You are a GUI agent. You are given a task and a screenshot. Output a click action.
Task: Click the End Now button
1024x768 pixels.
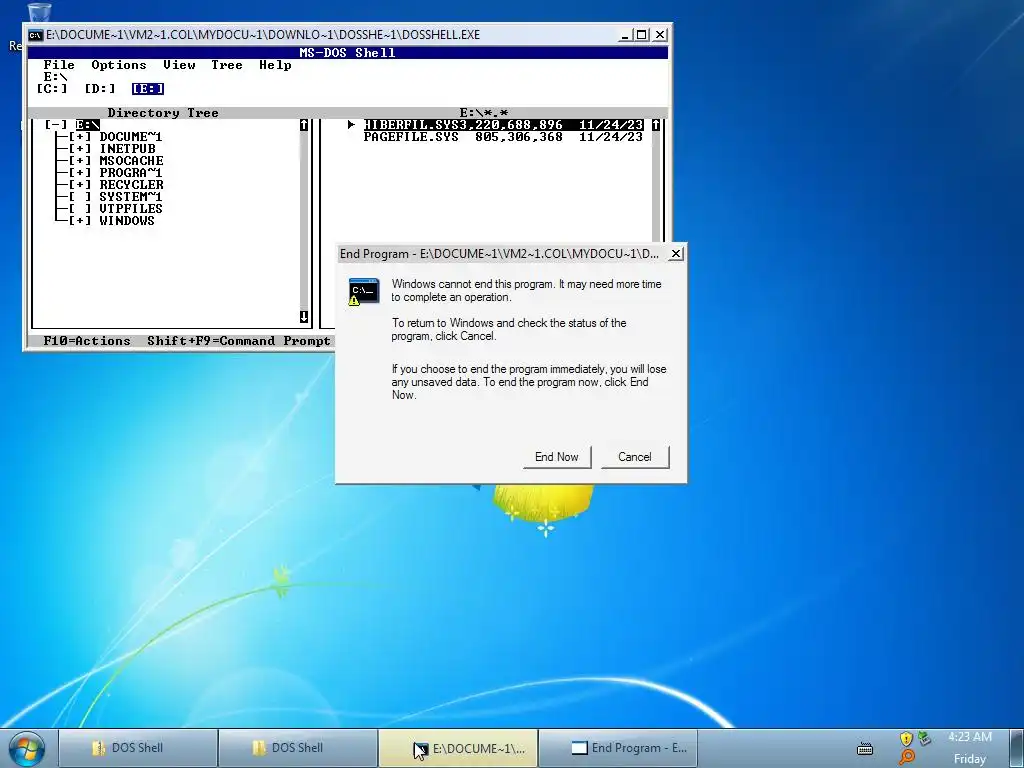[x=557, y=457]
